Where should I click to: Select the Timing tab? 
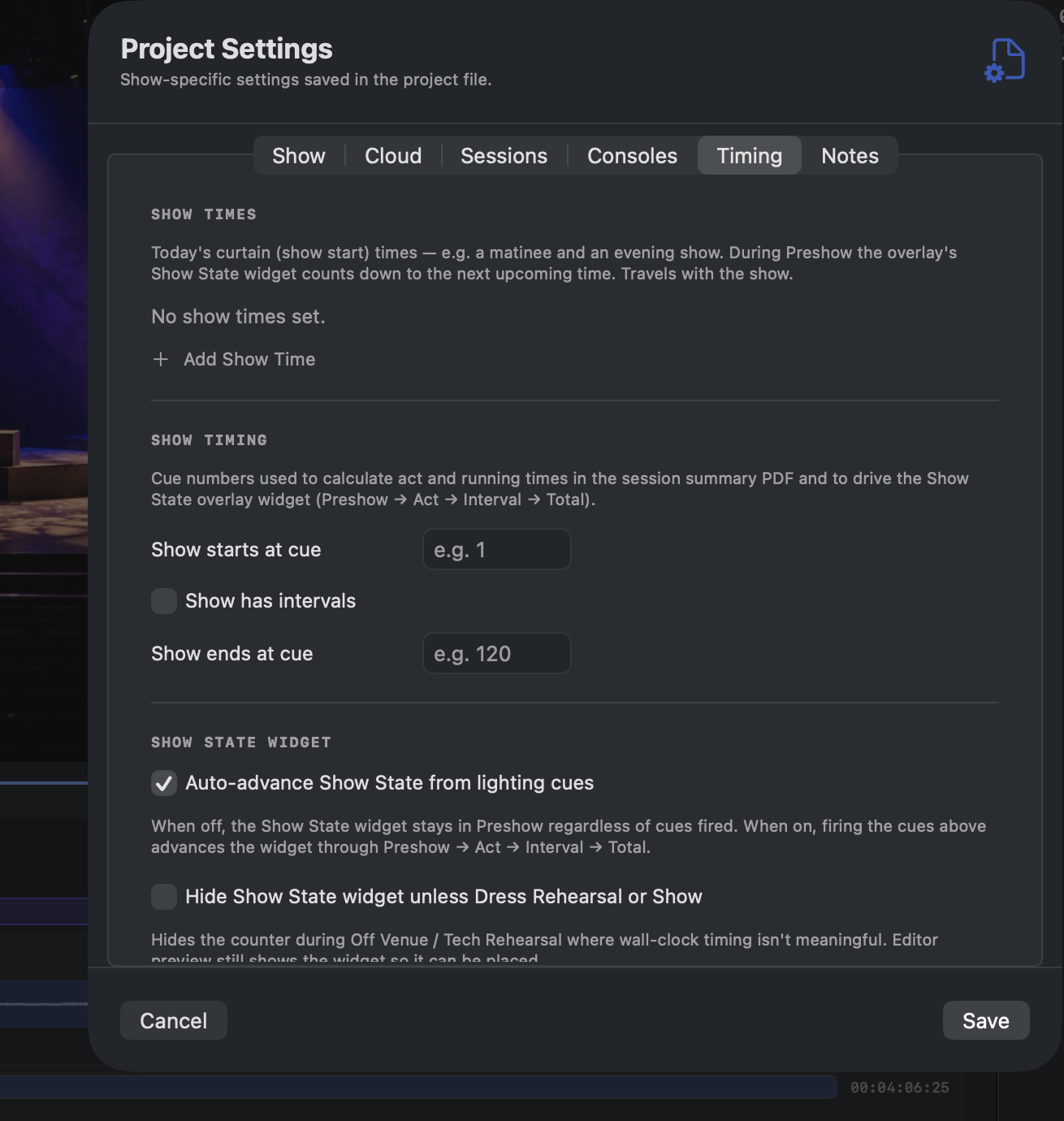point(749,155)
